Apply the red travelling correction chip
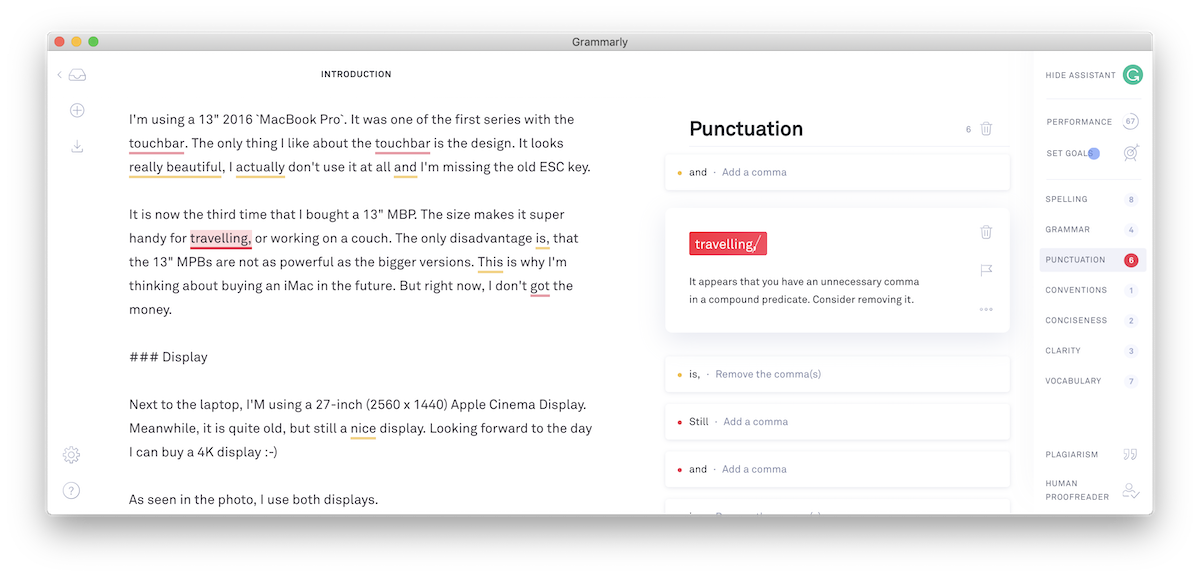Viewport: 1200px width, 577px height. coord(728,244)
